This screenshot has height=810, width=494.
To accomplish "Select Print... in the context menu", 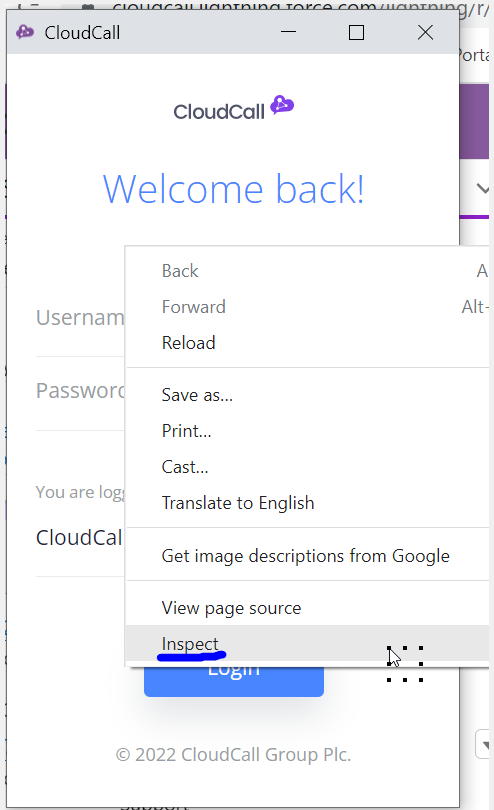I will [307, 431].
